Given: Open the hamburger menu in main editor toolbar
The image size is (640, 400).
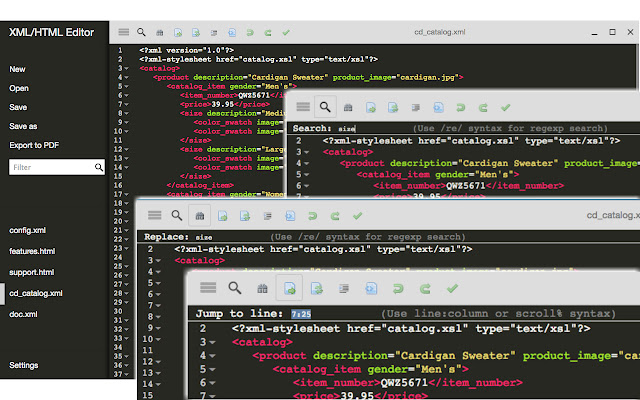Looking at the screenshot, I should (124, 32).
